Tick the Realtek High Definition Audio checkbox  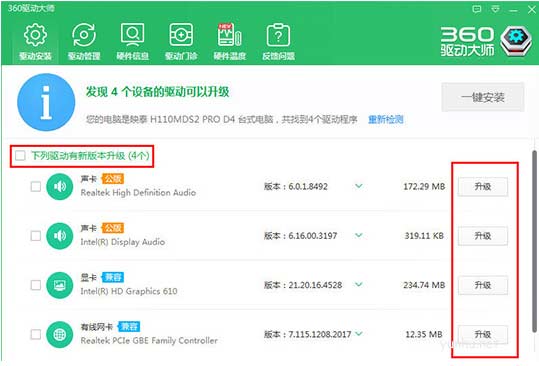(x=36, y=187)
